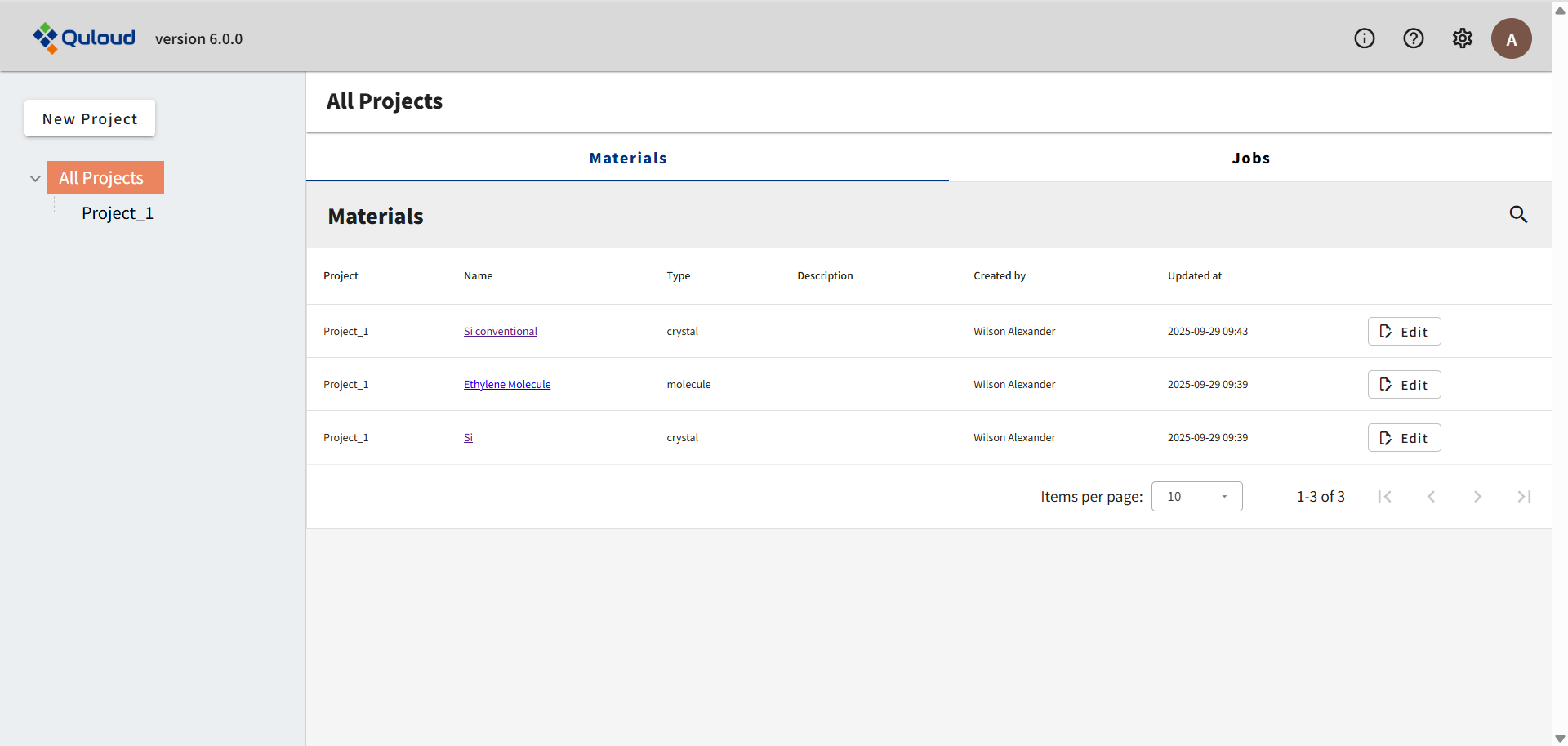The height and width of the screenshot is (746, 1568).
Task: Switch to the Jobs tab
Action: click(1250, 158)
